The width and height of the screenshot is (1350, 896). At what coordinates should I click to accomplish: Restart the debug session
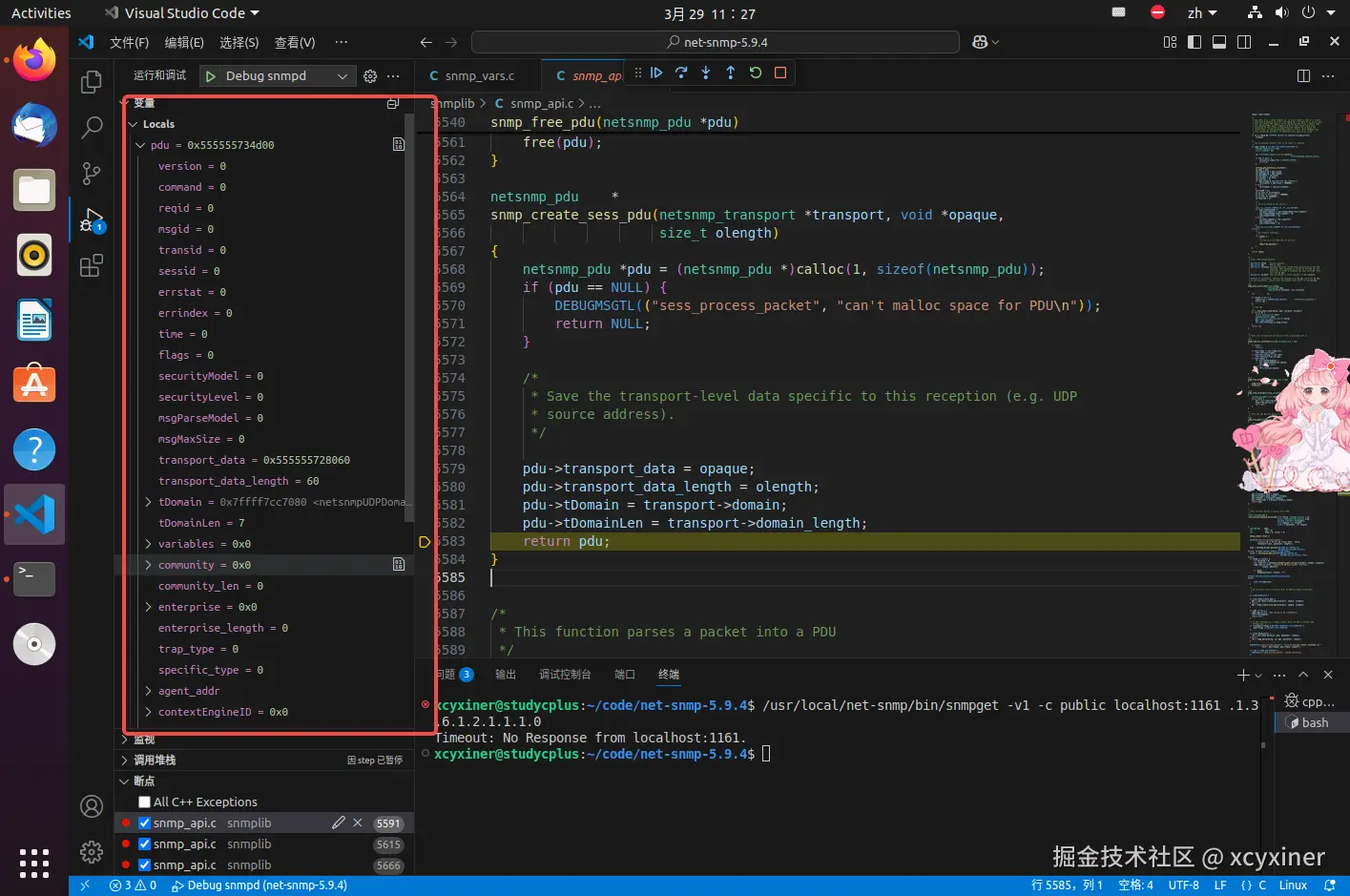pos(756,73)
